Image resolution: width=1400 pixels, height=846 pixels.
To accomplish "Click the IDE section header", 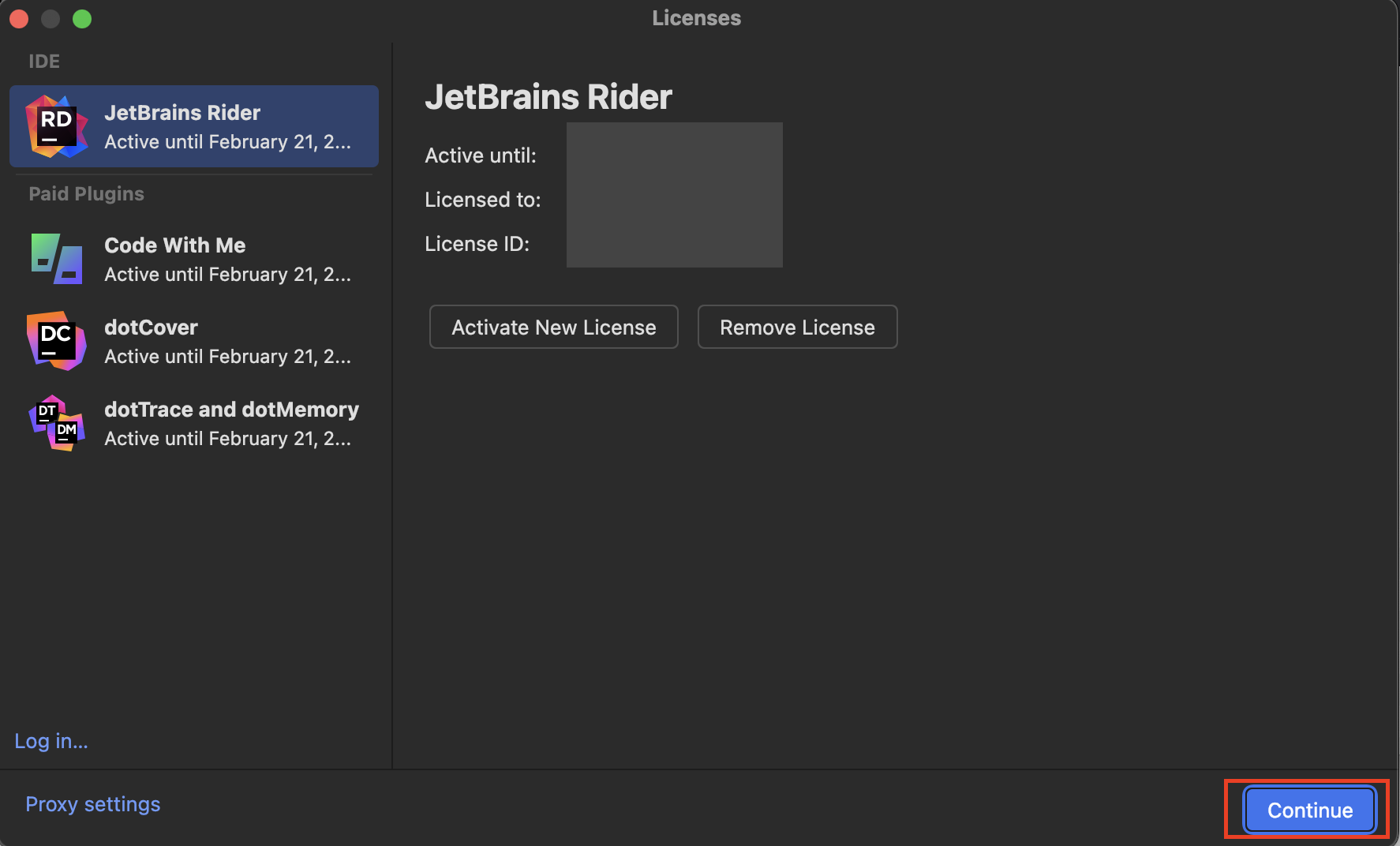I will pyautogui.click(x=44, y=62).
